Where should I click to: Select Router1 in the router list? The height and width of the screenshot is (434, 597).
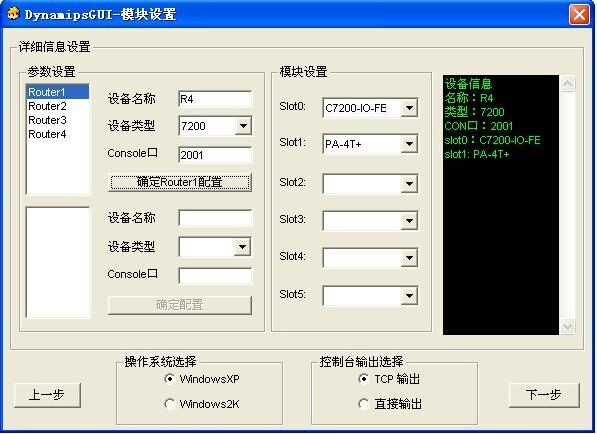pyautogui.click(x=57, y=92)
